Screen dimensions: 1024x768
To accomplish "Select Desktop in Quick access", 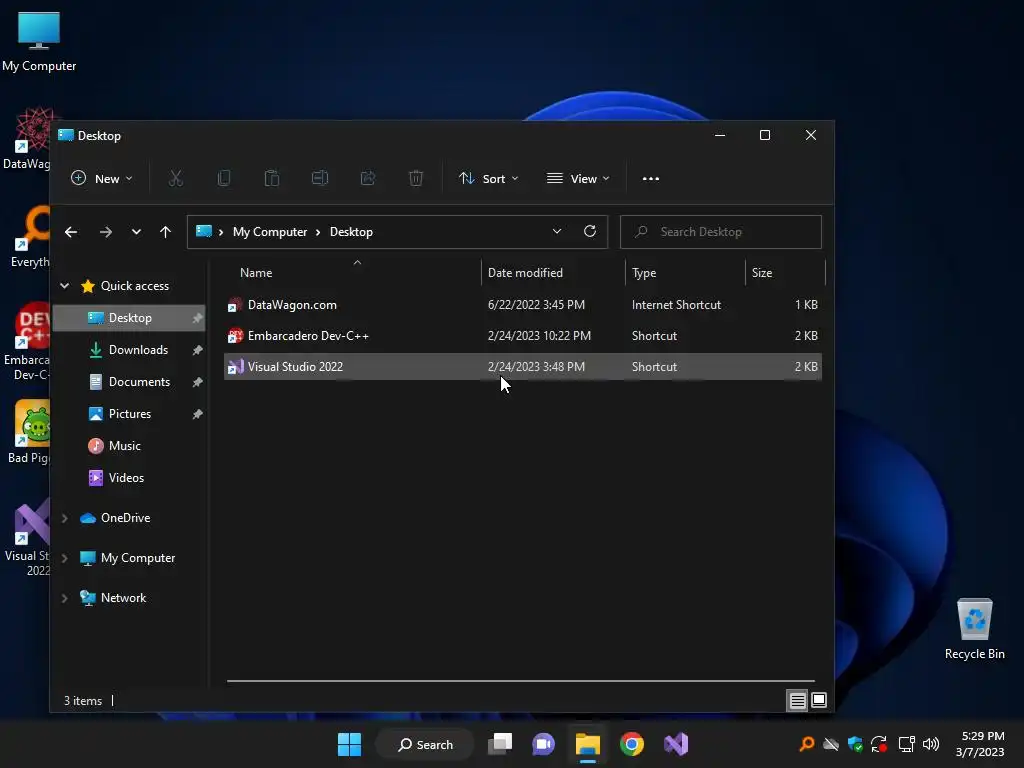I will coord(129,318).
